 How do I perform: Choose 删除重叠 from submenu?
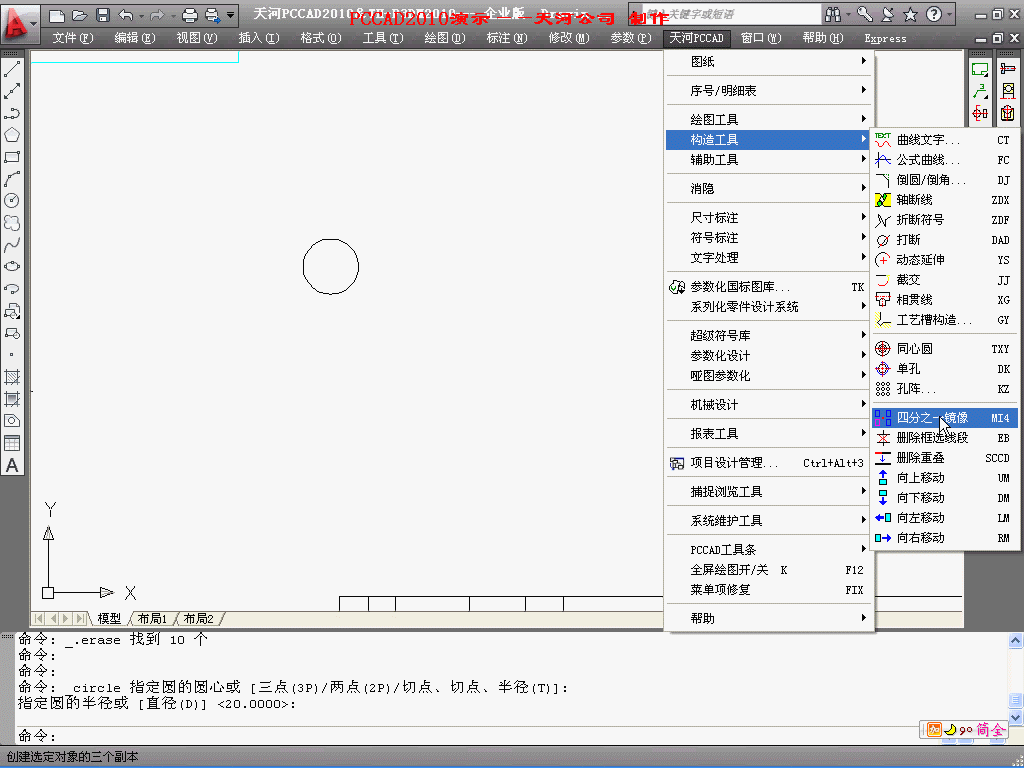[x=946, y=458]
